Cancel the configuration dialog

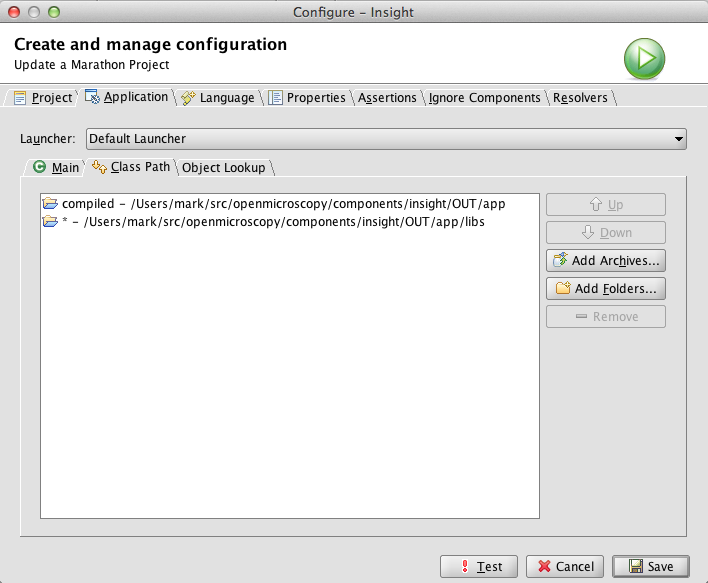pos(565,566)
